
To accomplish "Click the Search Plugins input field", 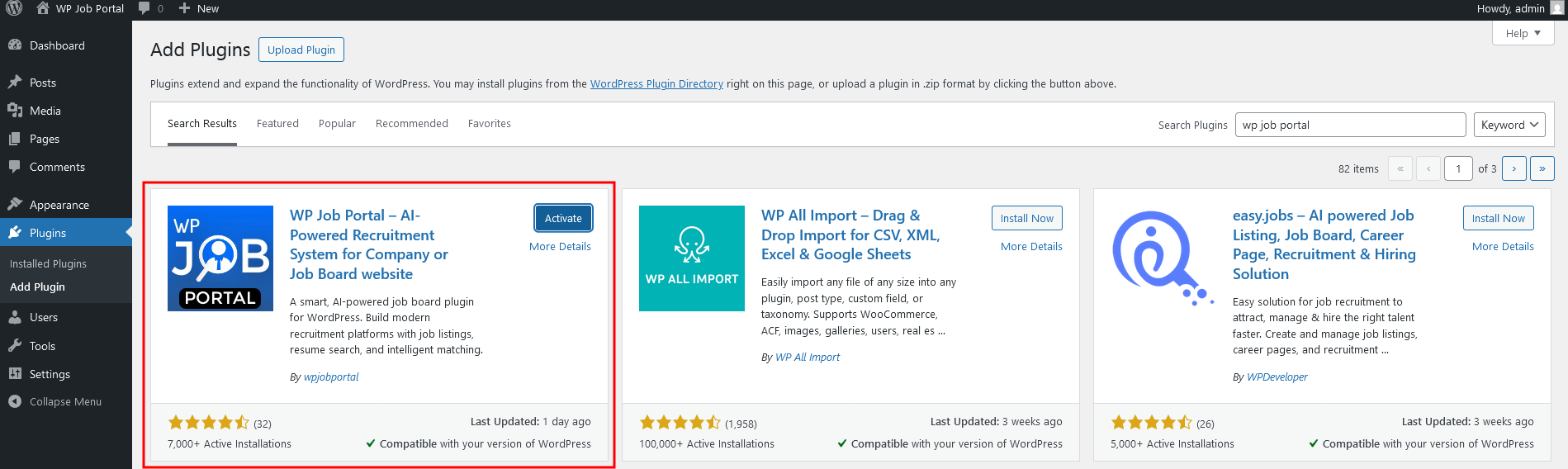I will (x=1350, y=125).
